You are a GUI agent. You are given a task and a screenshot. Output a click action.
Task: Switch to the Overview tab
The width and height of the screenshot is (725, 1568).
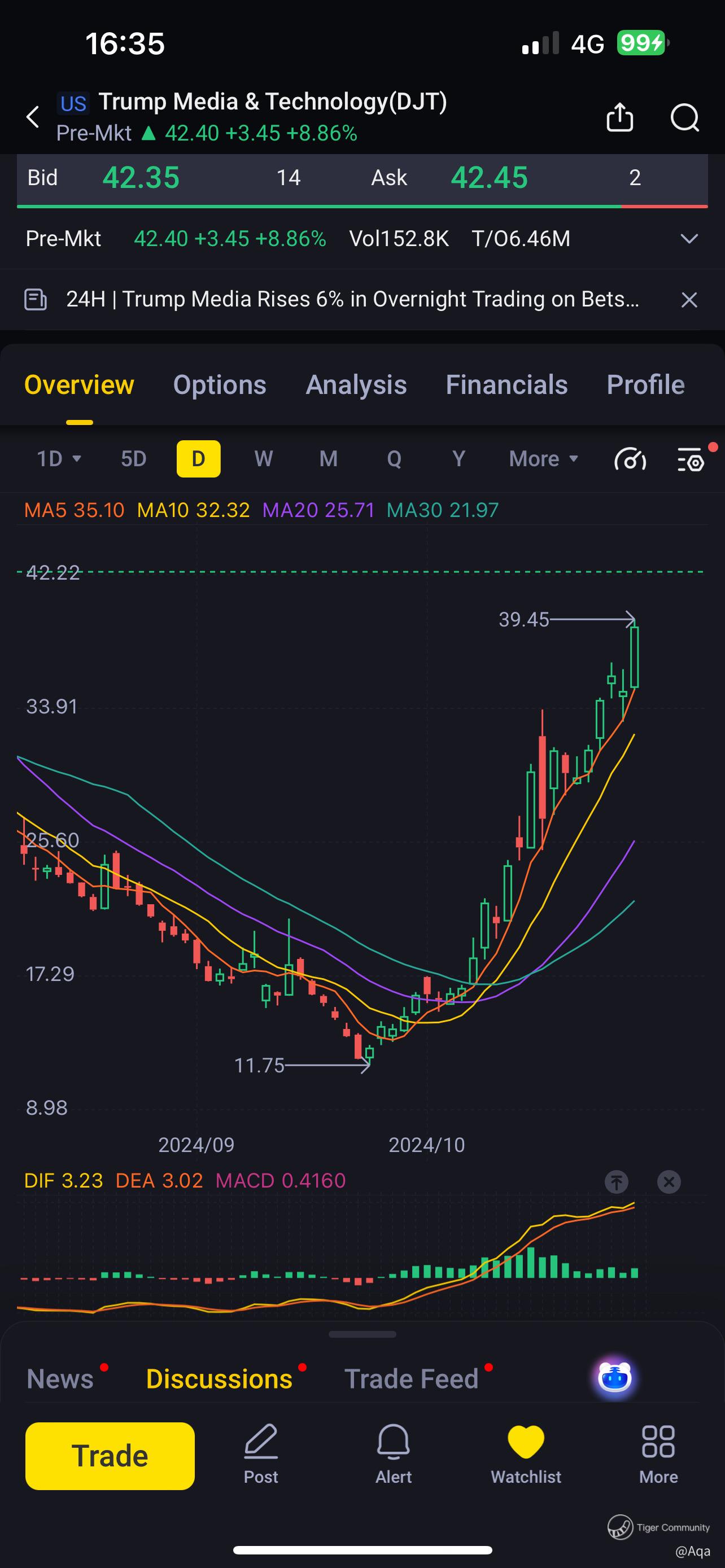(x=79, y=385)
